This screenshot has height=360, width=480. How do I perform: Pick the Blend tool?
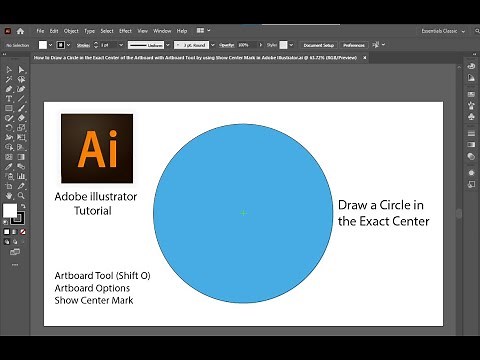click(21, 166)
